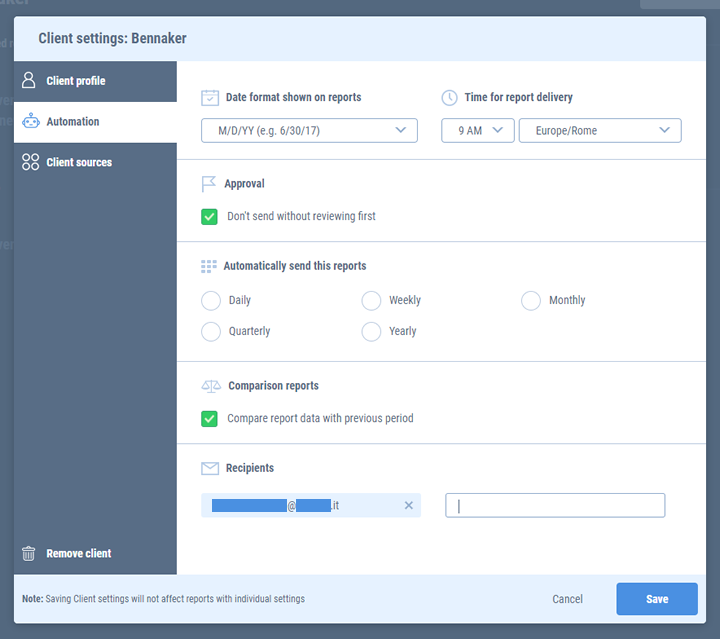Click the grid icon beside Automatically send
The image size is (720, 639).
[x=208, y=266]
